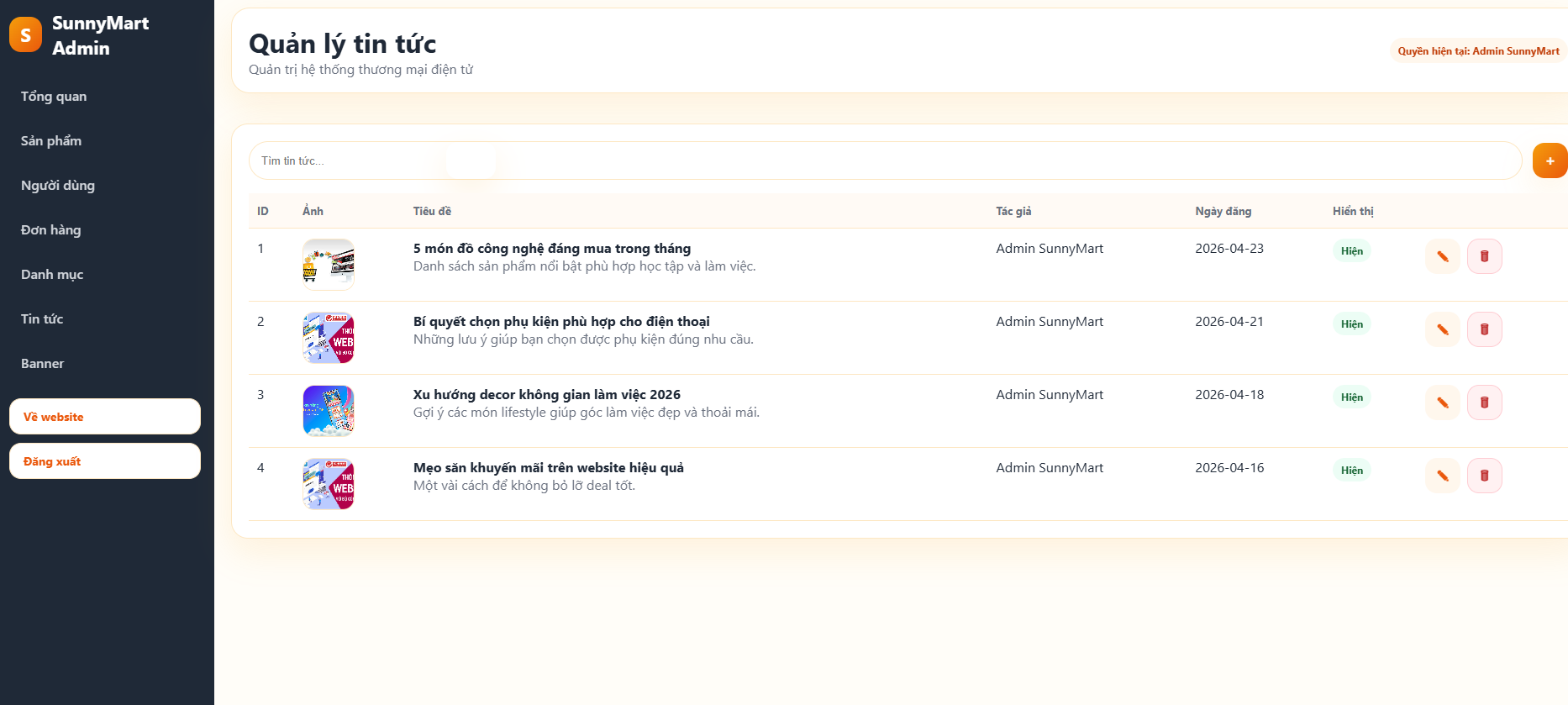Delete the article 'Mẹo săn khuyến mãi'
This screenshot has height=705, width=1568.
pyautogui.click(x=1485, y=476)
